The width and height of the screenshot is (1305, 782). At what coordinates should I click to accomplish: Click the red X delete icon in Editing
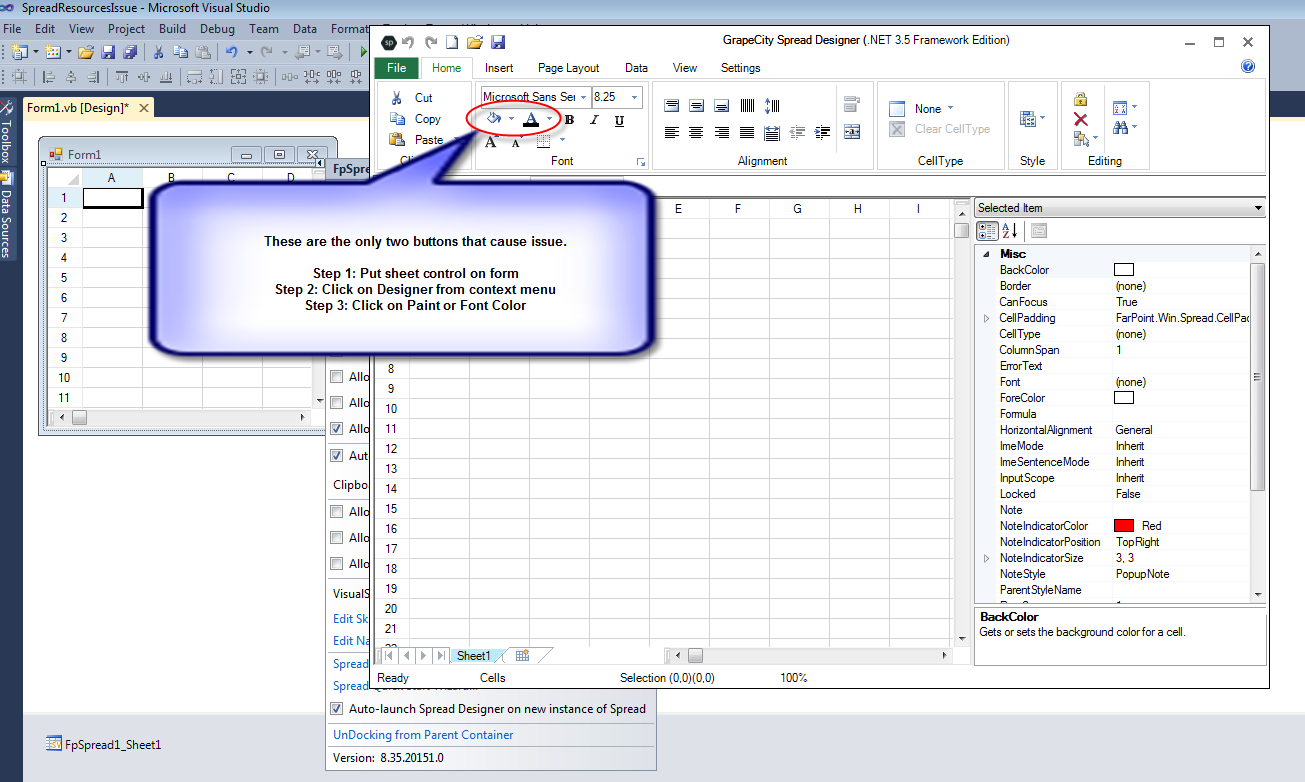tap(1080, 119)
